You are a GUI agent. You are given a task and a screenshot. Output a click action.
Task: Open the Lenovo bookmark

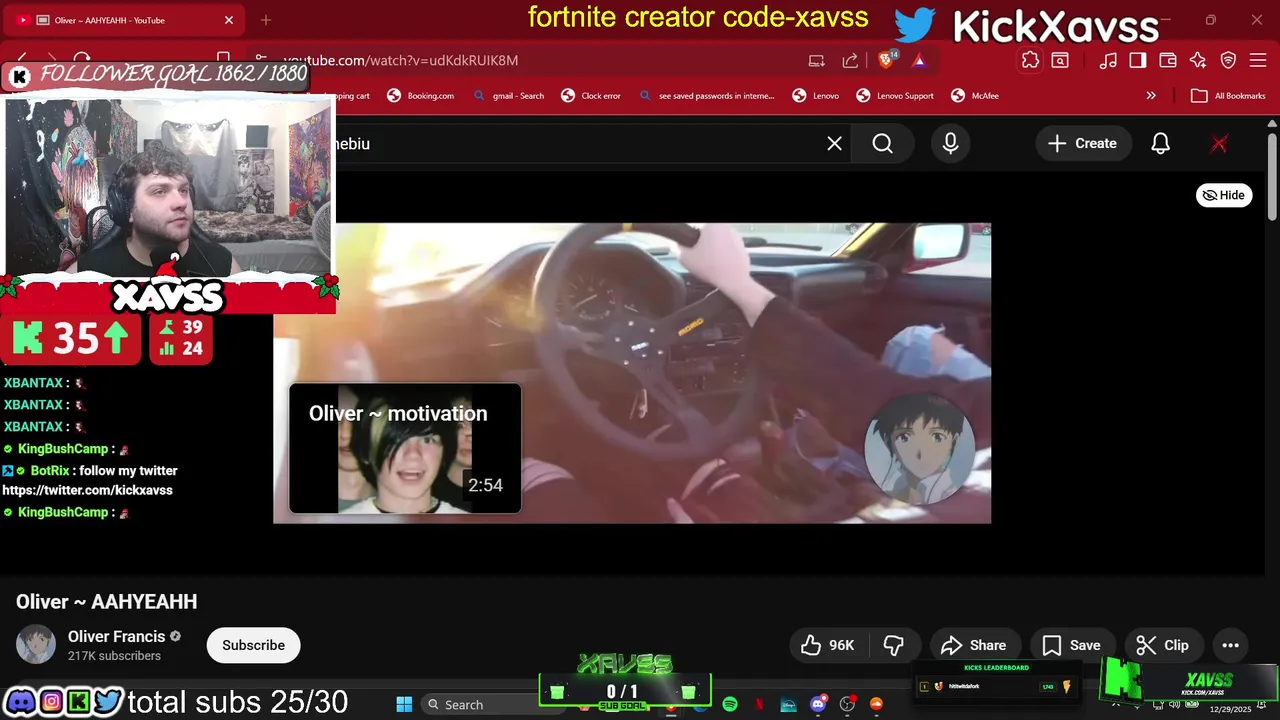point(816,96)
